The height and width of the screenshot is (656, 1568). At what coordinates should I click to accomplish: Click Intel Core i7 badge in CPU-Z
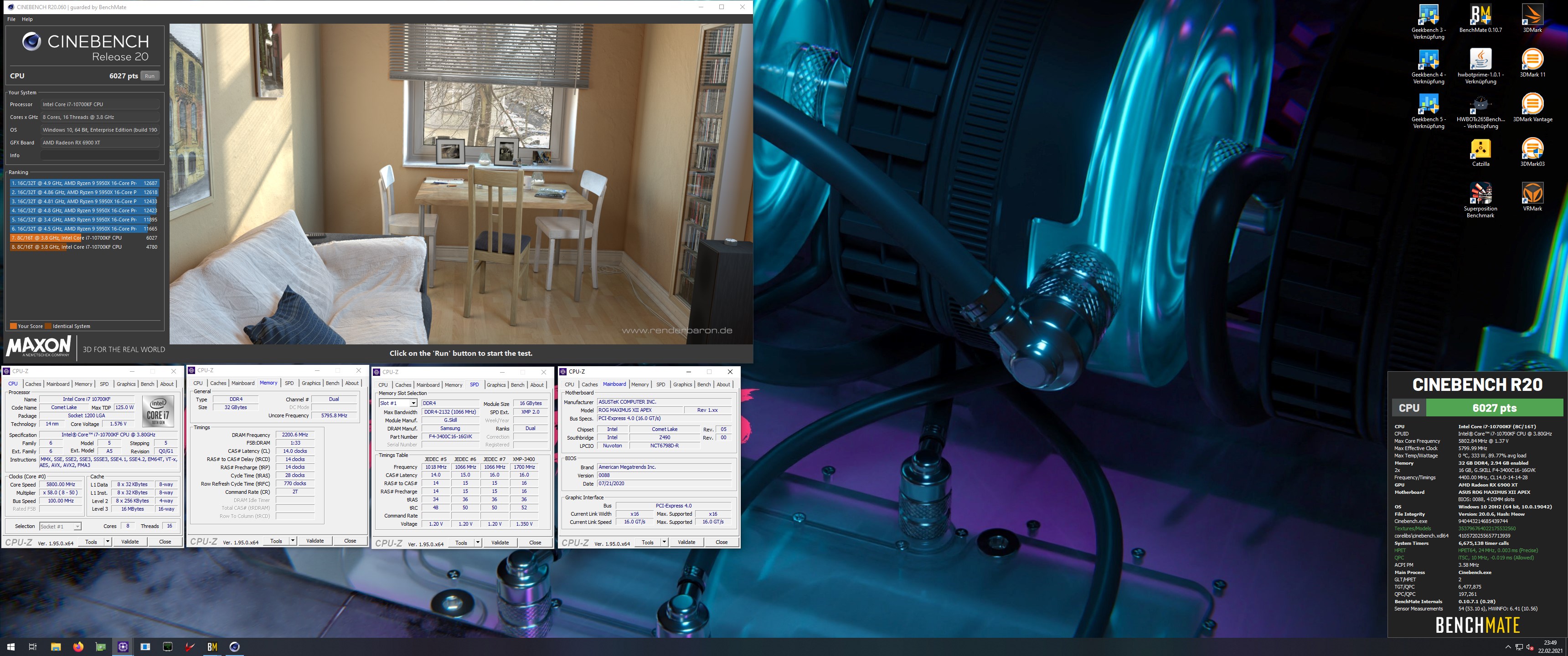tap(158, 411)
